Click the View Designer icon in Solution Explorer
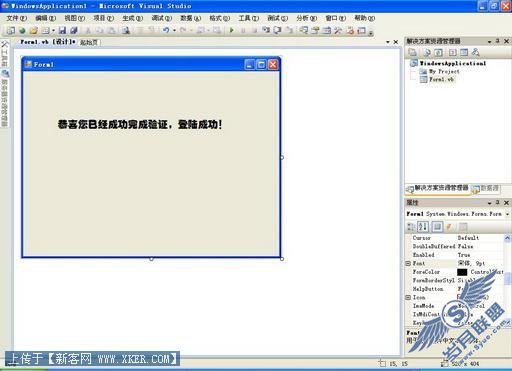 [464, 52]
